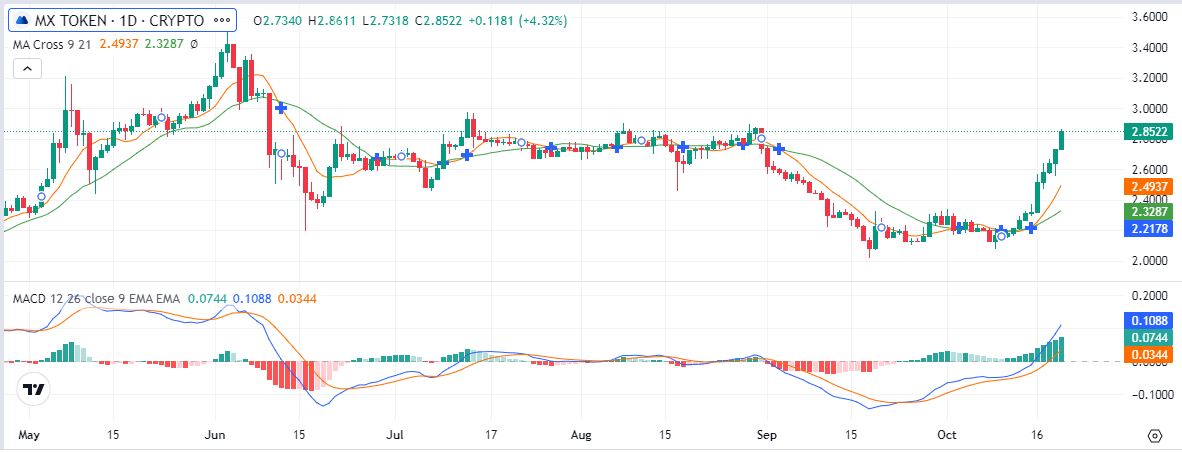Select the MA Cross 9 21 indicator label
The width and height of the screenshot is (1182, 452).
(52, 44)
